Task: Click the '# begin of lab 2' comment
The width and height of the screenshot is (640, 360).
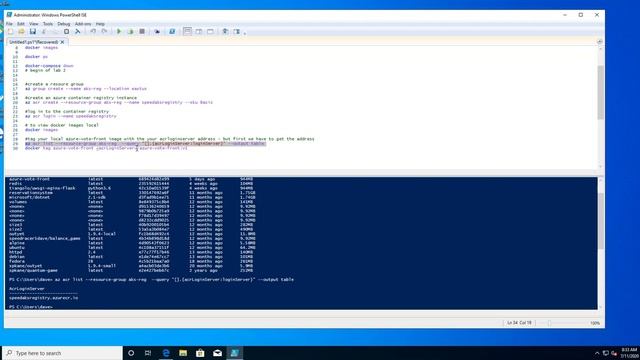Action: (x=45, y=70)
